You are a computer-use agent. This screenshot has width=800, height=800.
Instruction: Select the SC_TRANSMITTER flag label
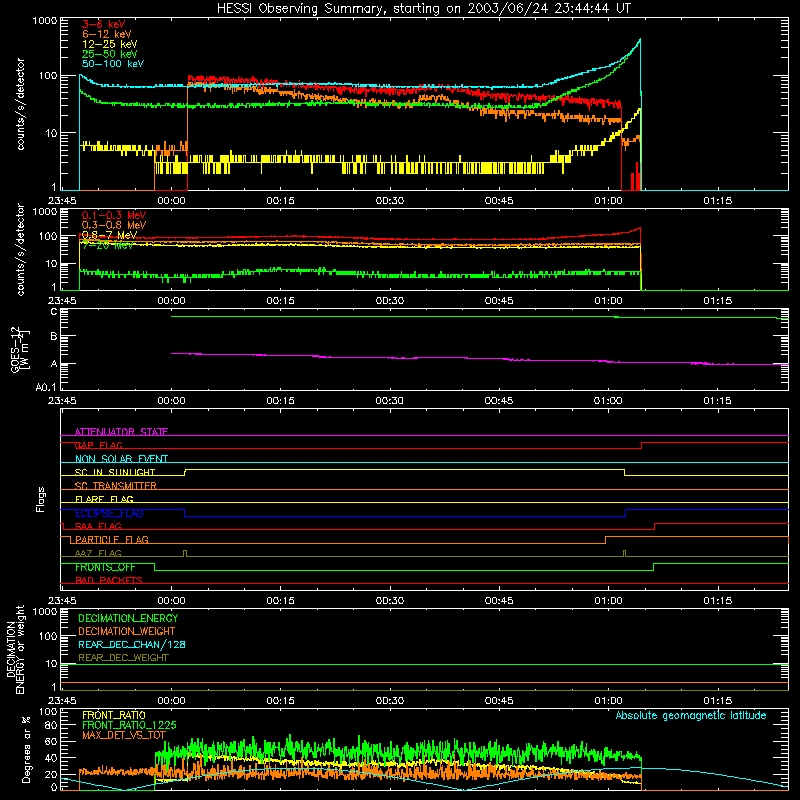116,486
